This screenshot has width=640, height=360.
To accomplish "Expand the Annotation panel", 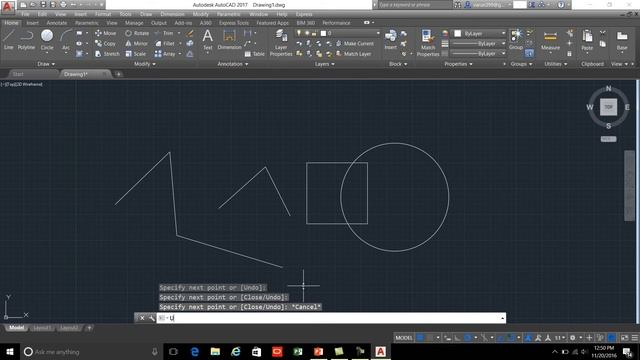I will click(233, 64).
